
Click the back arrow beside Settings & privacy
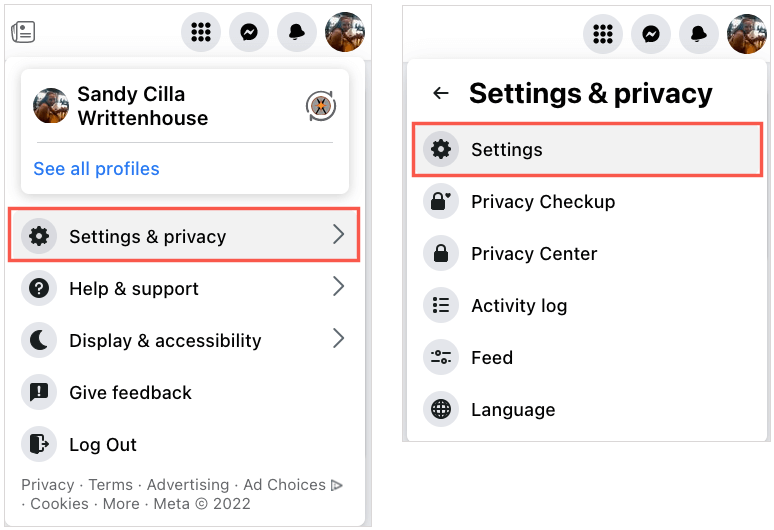[x=441, y=94]
